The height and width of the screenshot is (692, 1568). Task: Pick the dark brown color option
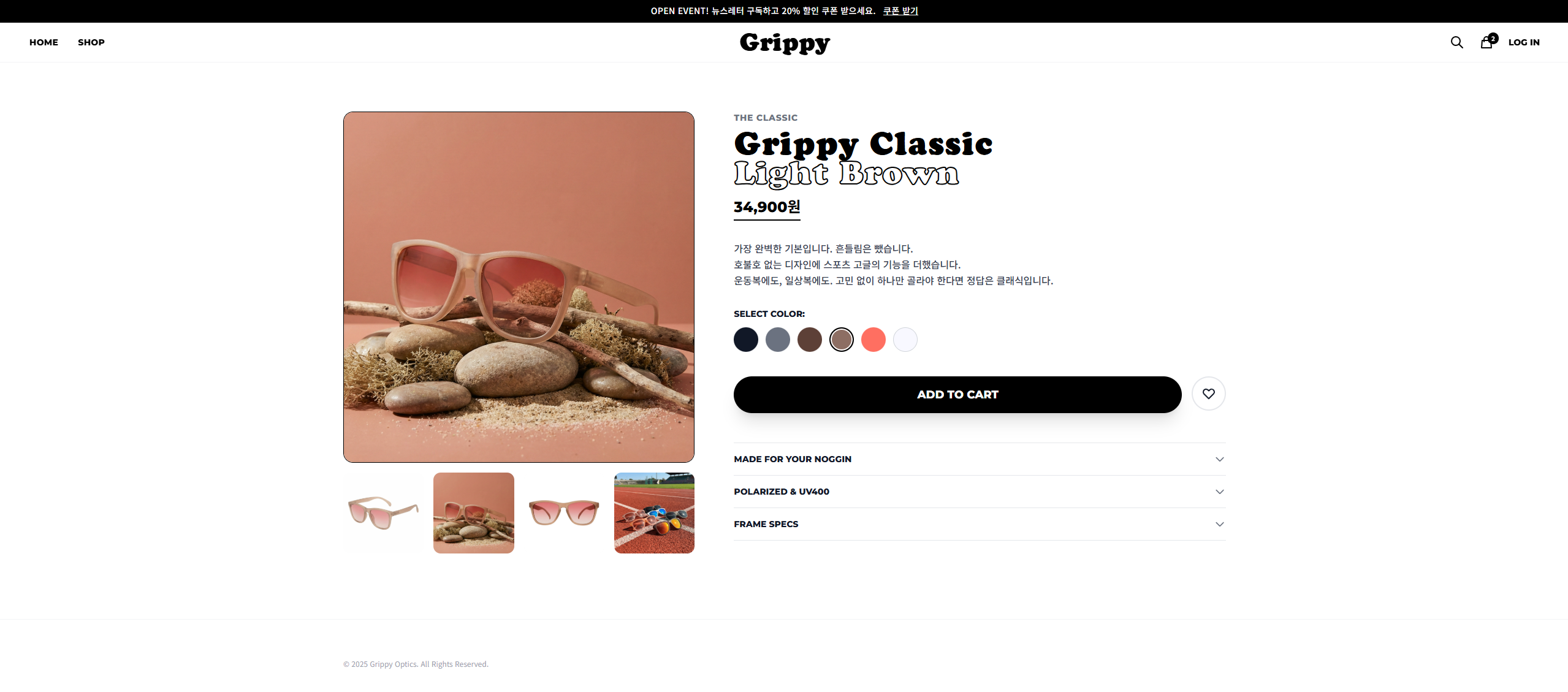[x=809, y=340]
